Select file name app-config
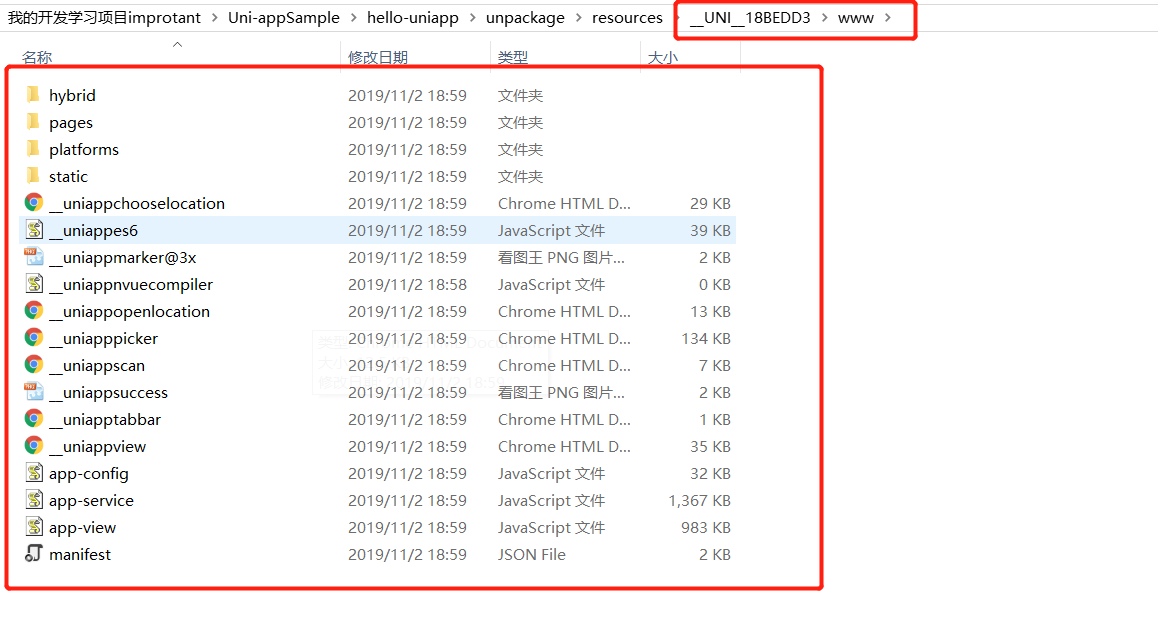Viewport: 1158px width, 626px height. 89,474
